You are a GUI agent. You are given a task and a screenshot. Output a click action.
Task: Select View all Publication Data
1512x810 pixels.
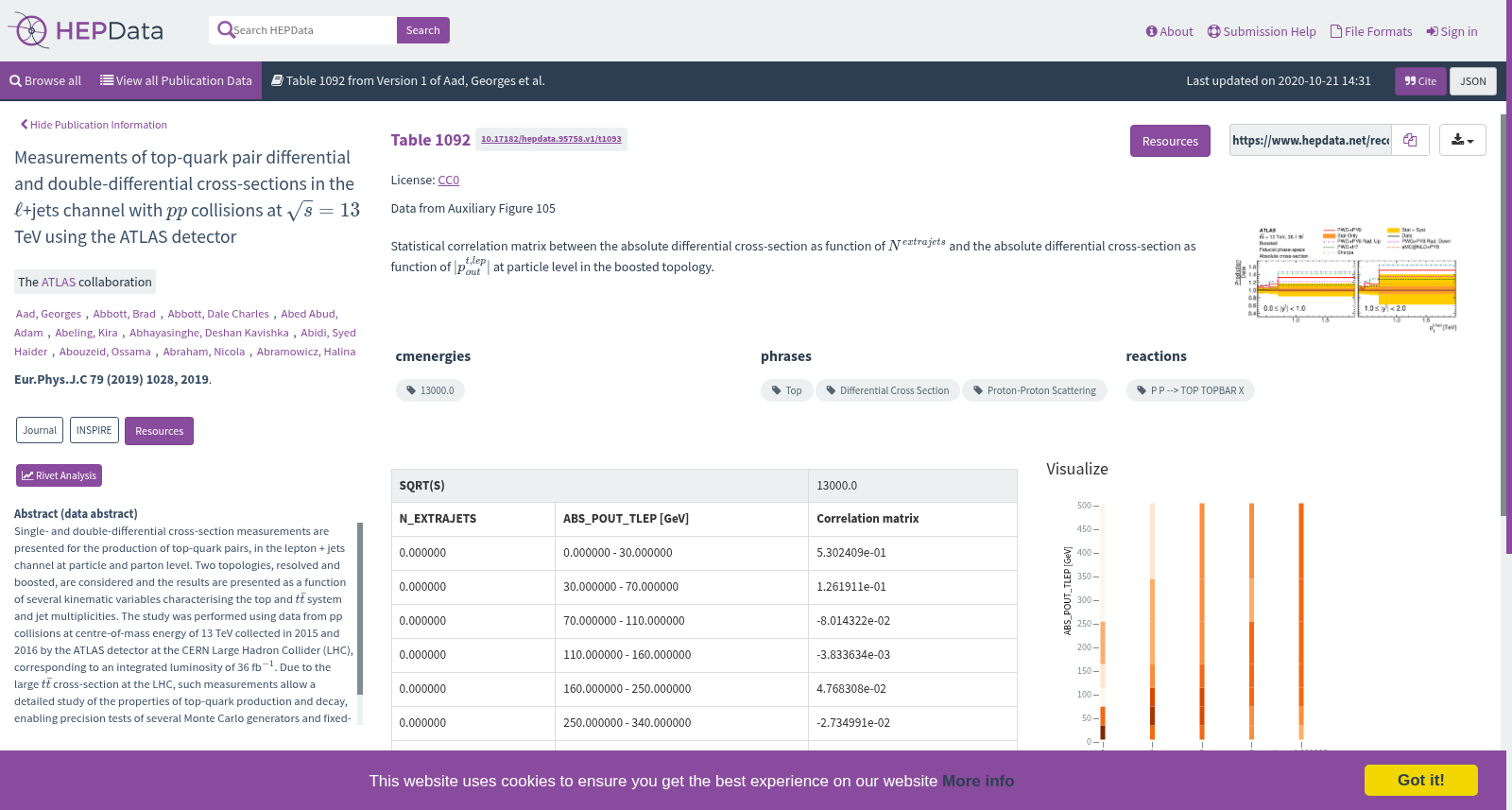pyautogui.click(x=177, y=81)
